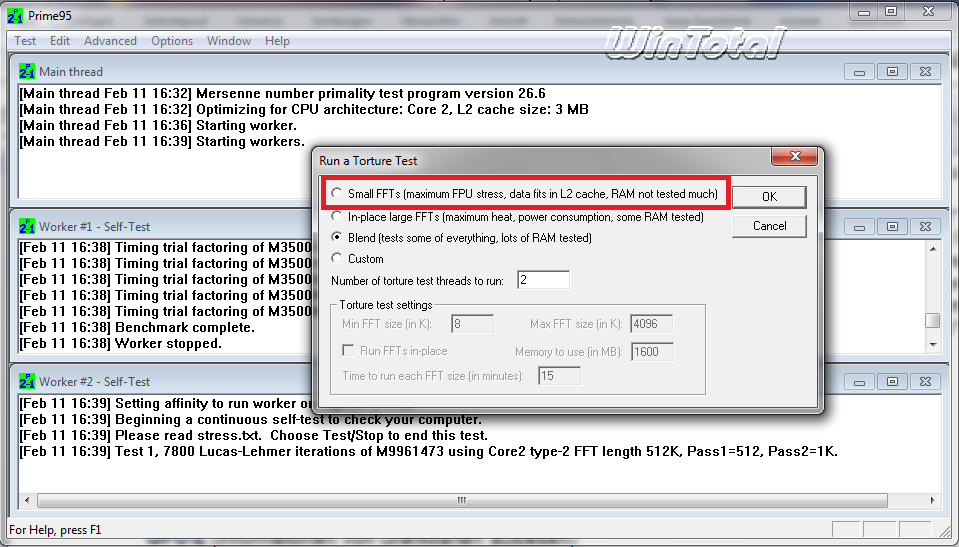Minimize the Main thread window
Viewport: 959px width, 547px height.
859,72
